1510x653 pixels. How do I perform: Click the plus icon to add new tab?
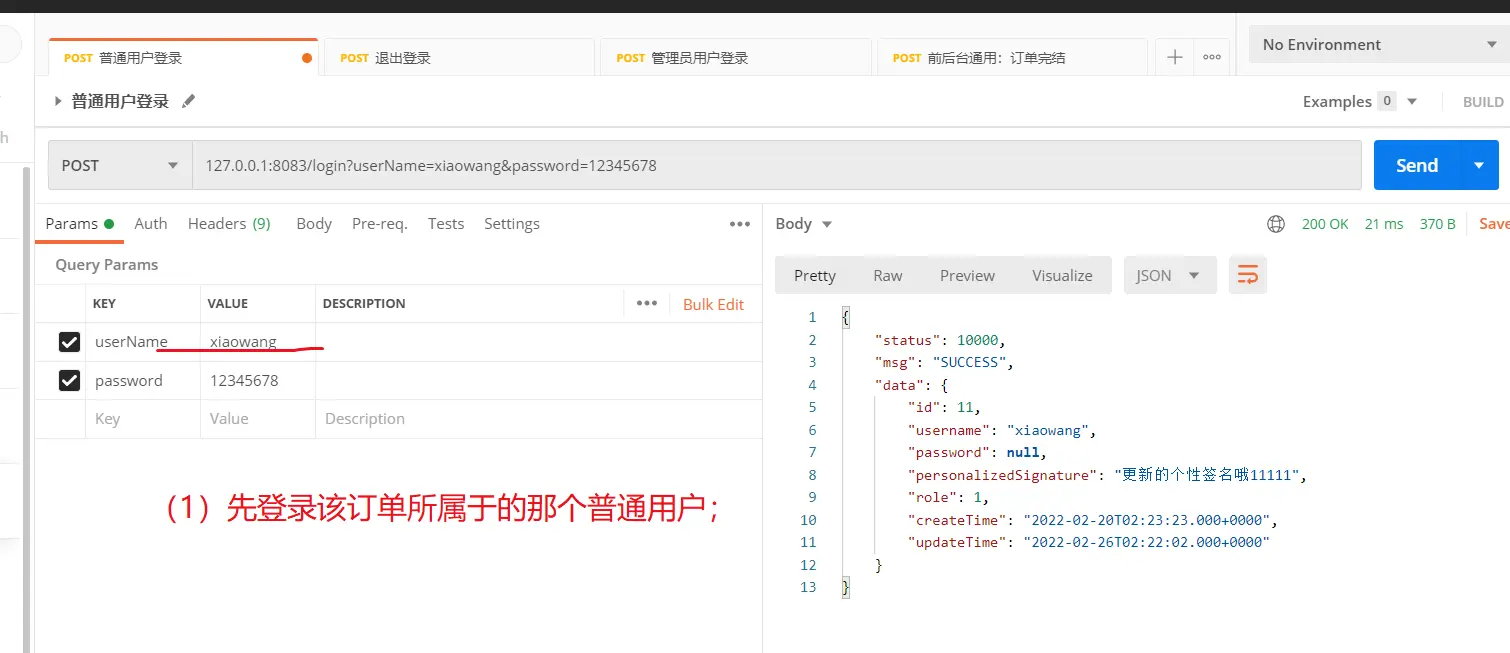click(1174, 58)
